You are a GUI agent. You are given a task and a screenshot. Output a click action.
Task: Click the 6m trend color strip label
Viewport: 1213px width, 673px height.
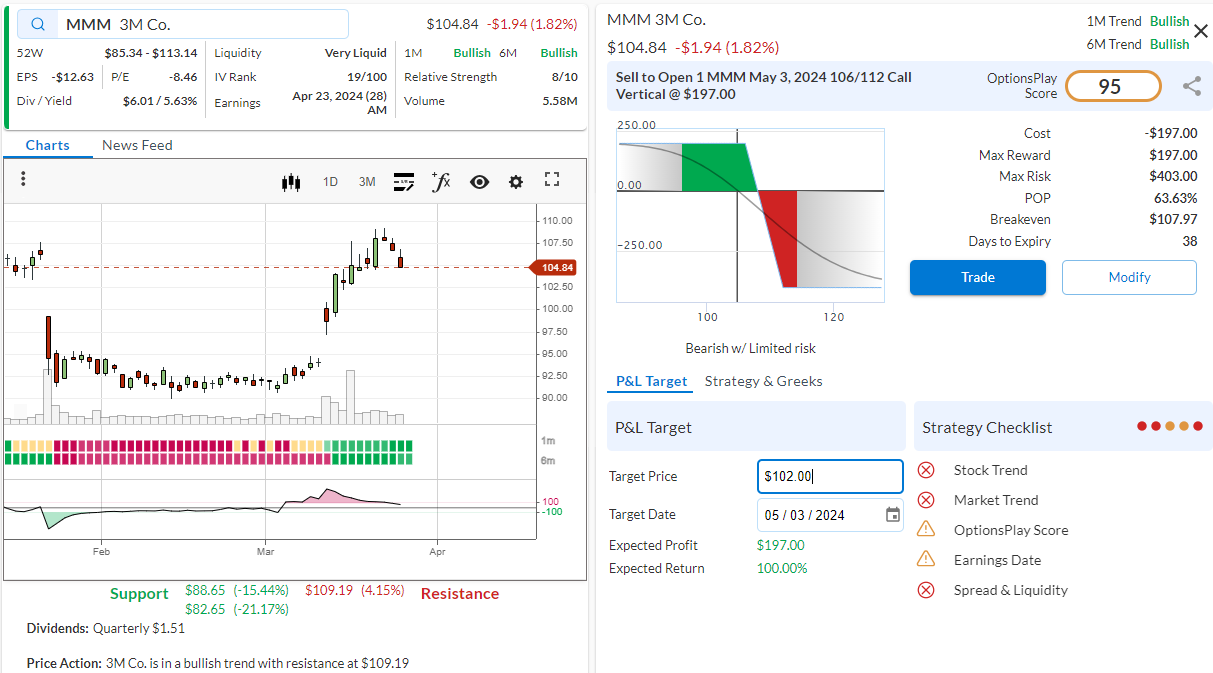(548, 461)
